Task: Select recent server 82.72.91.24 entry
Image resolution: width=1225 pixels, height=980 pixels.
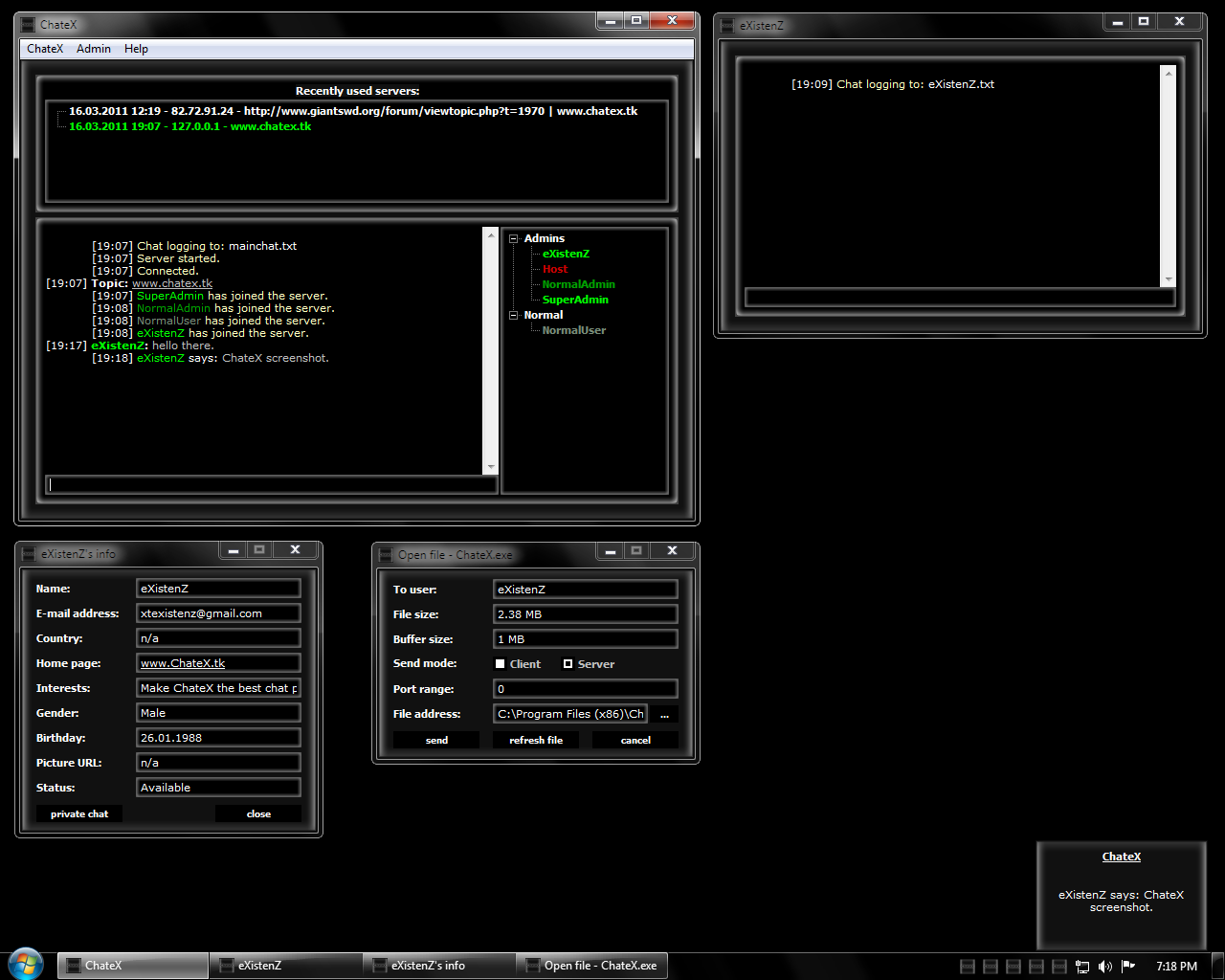Action: 353,111
